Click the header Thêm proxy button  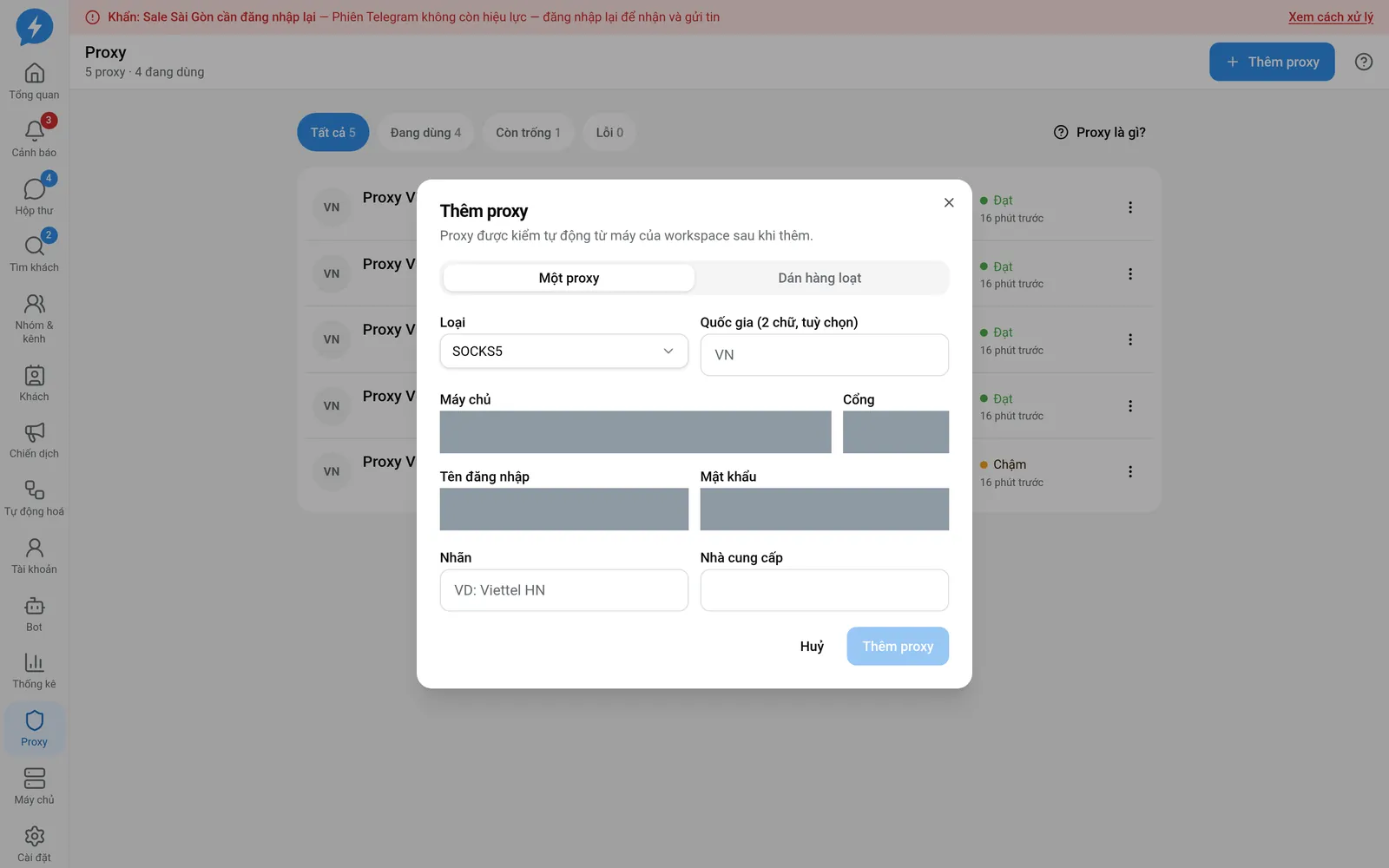tap(1272, 62)
